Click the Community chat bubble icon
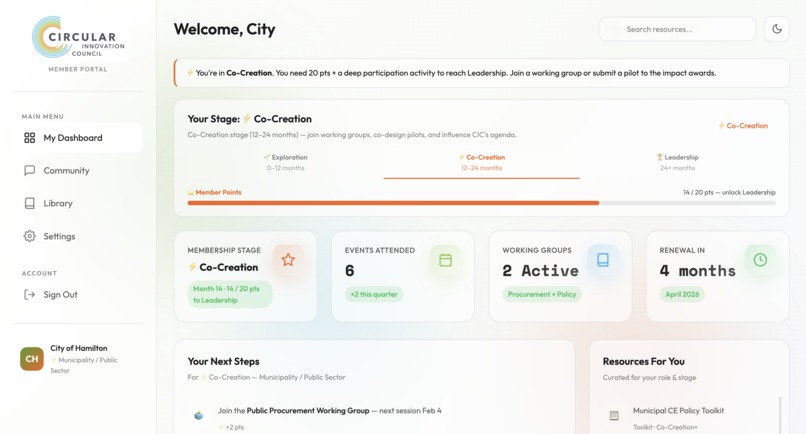Image resolution: width=806 pixels, height=434 pixels. [x=30, y=170]
